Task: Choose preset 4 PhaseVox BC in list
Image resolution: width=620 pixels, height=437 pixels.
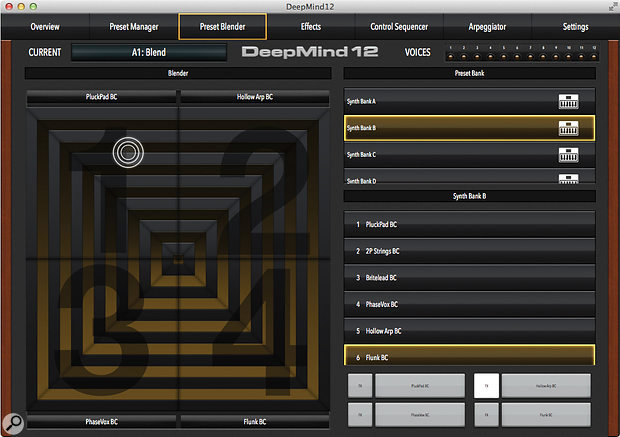Action: (469, 304)
